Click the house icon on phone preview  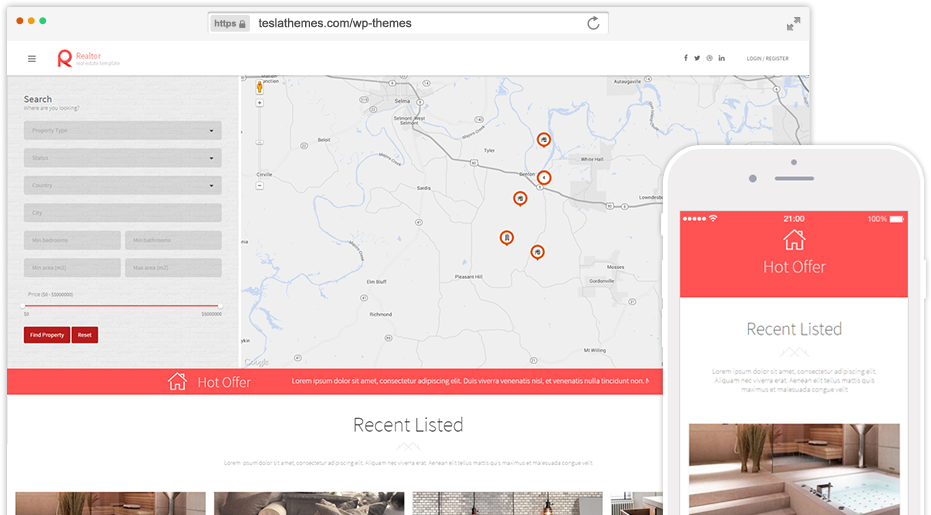(x=794, y=240)
